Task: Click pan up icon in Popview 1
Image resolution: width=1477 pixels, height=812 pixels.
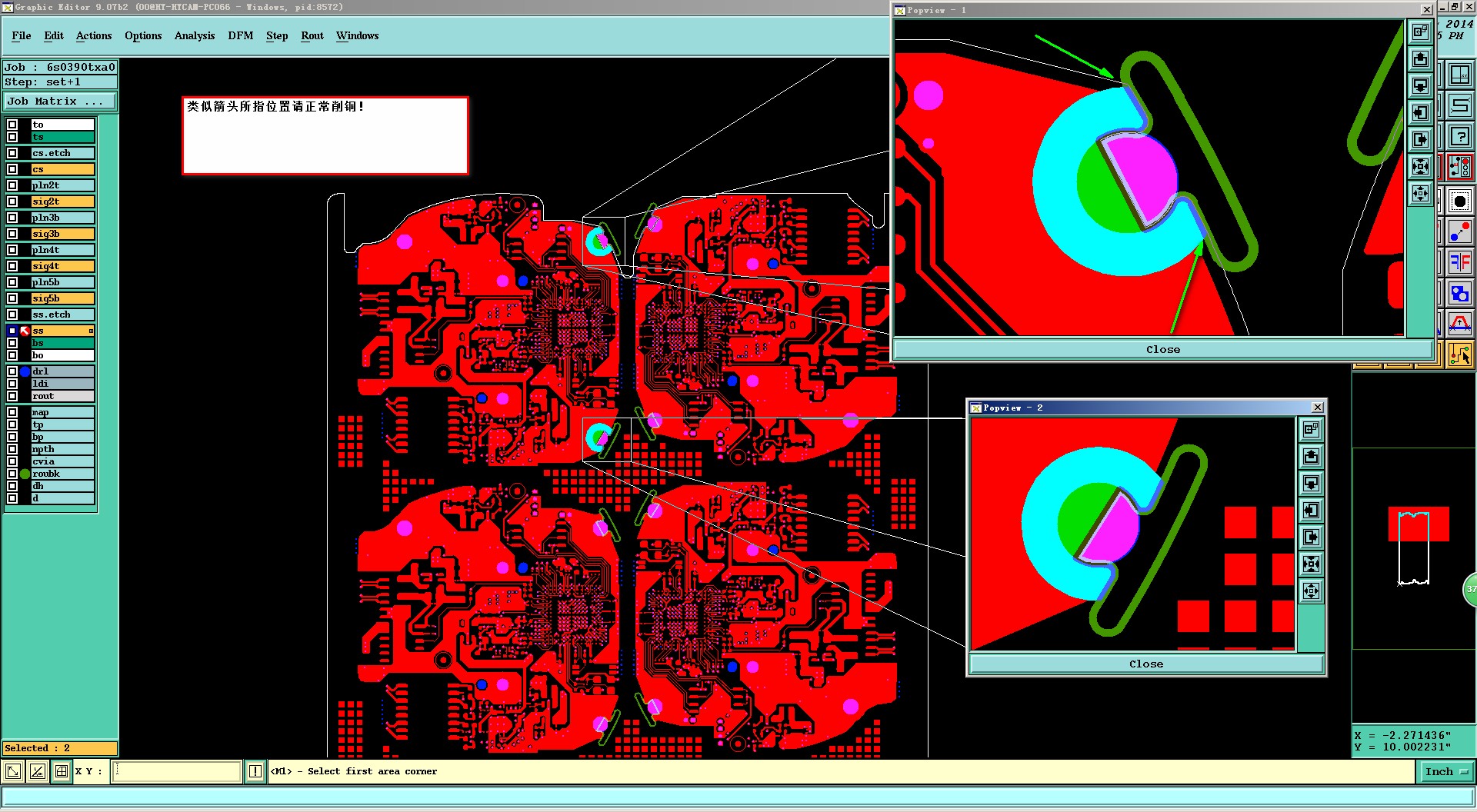Action: 1420,59
